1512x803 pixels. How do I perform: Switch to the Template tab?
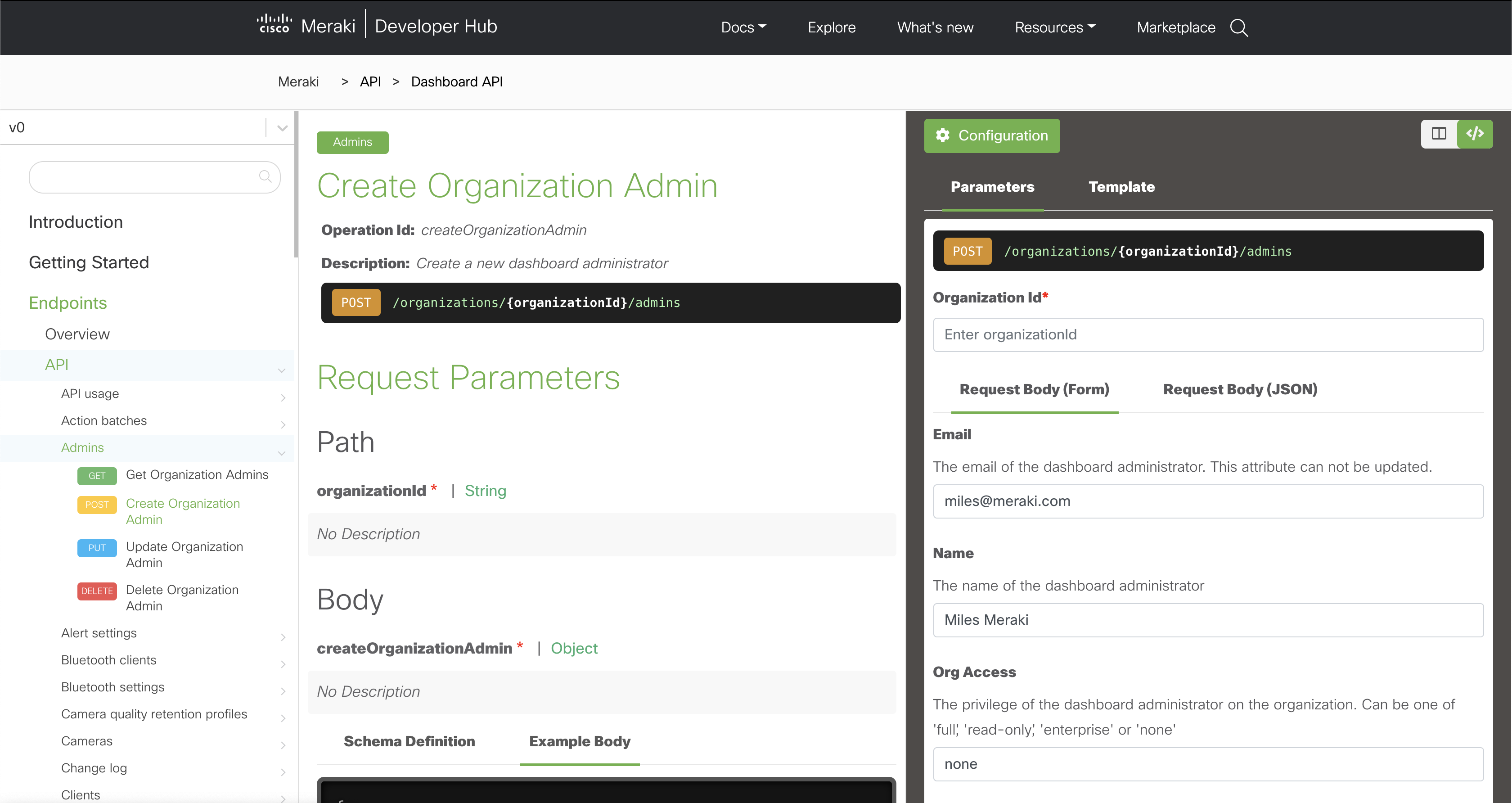coord(1122,187)
